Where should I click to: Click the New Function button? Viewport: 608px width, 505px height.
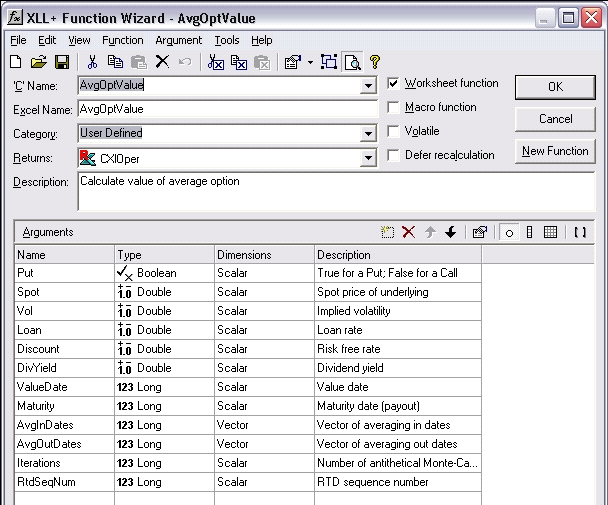[555, 151]
